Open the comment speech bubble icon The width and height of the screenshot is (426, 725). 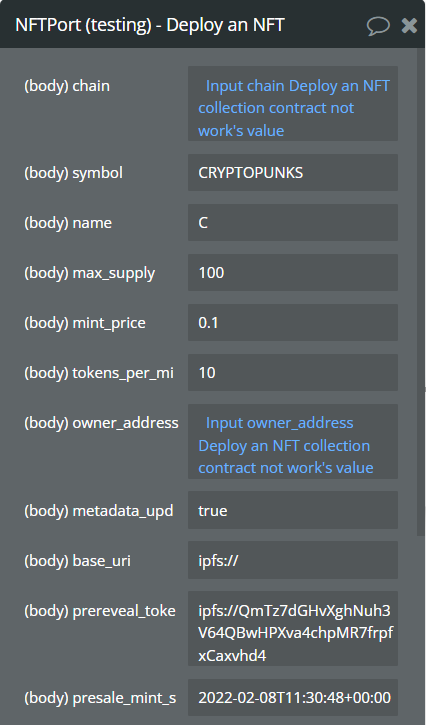(378, 25)
